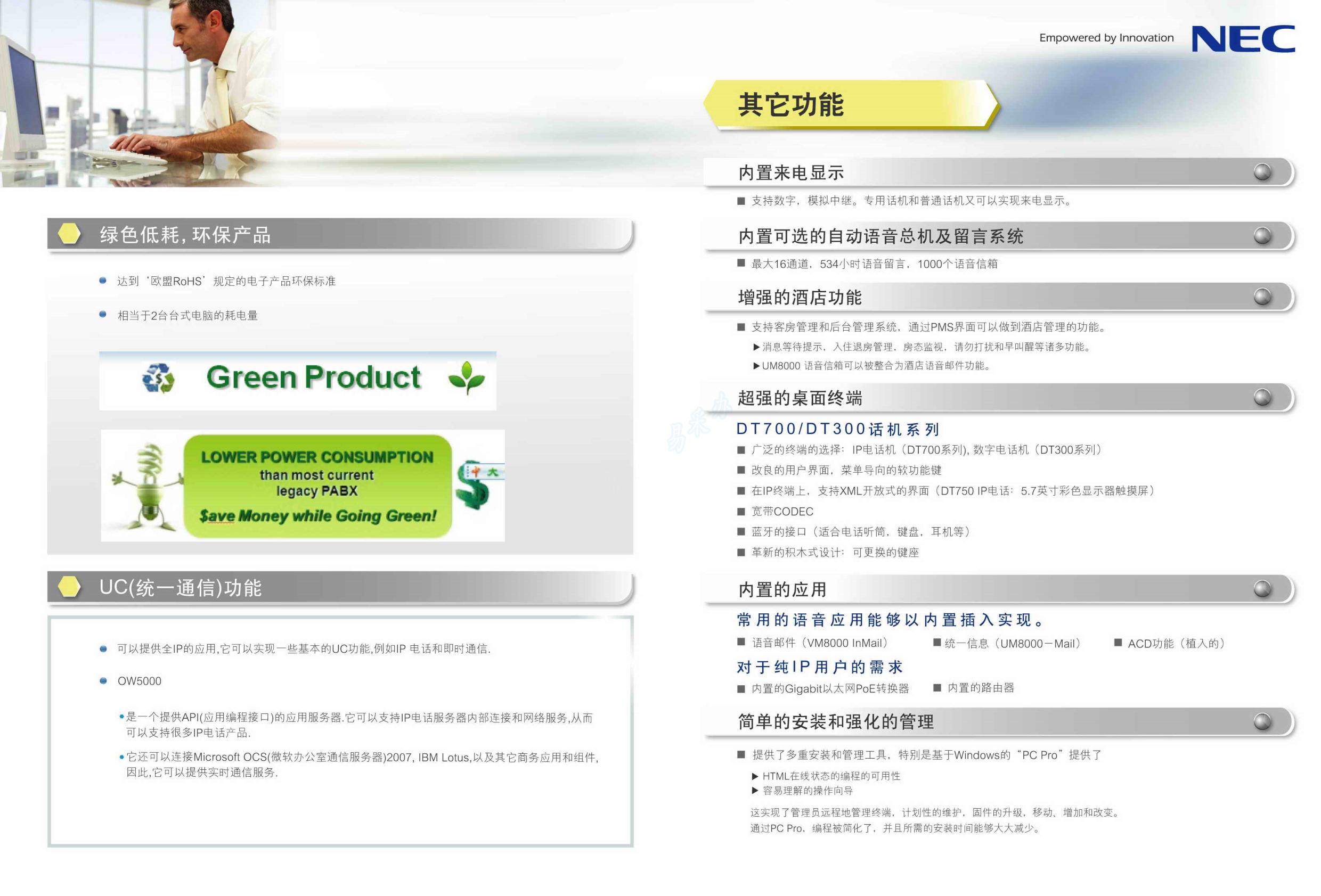Click the ACD功能(植入的) item
1321x896 pixels.
point(1177,644)
